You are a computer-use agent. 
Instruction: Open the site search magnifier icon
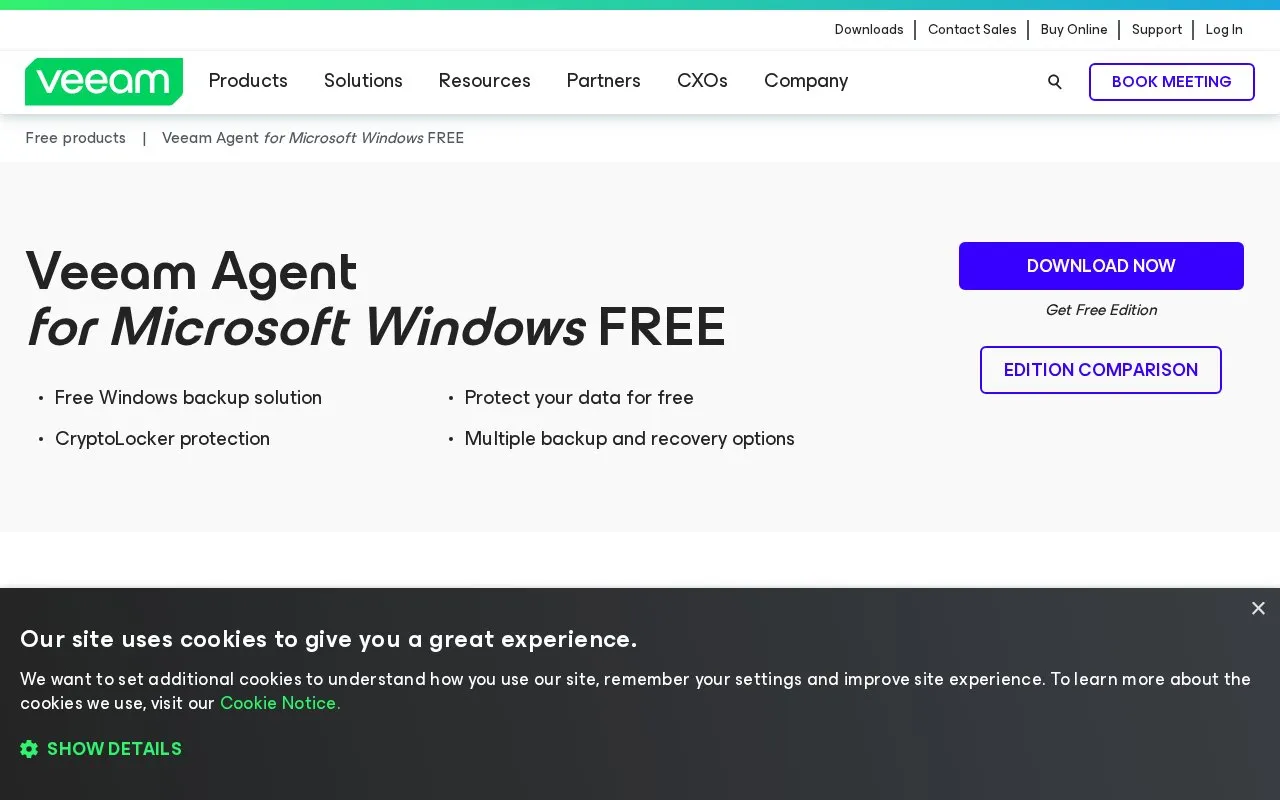1055,82
